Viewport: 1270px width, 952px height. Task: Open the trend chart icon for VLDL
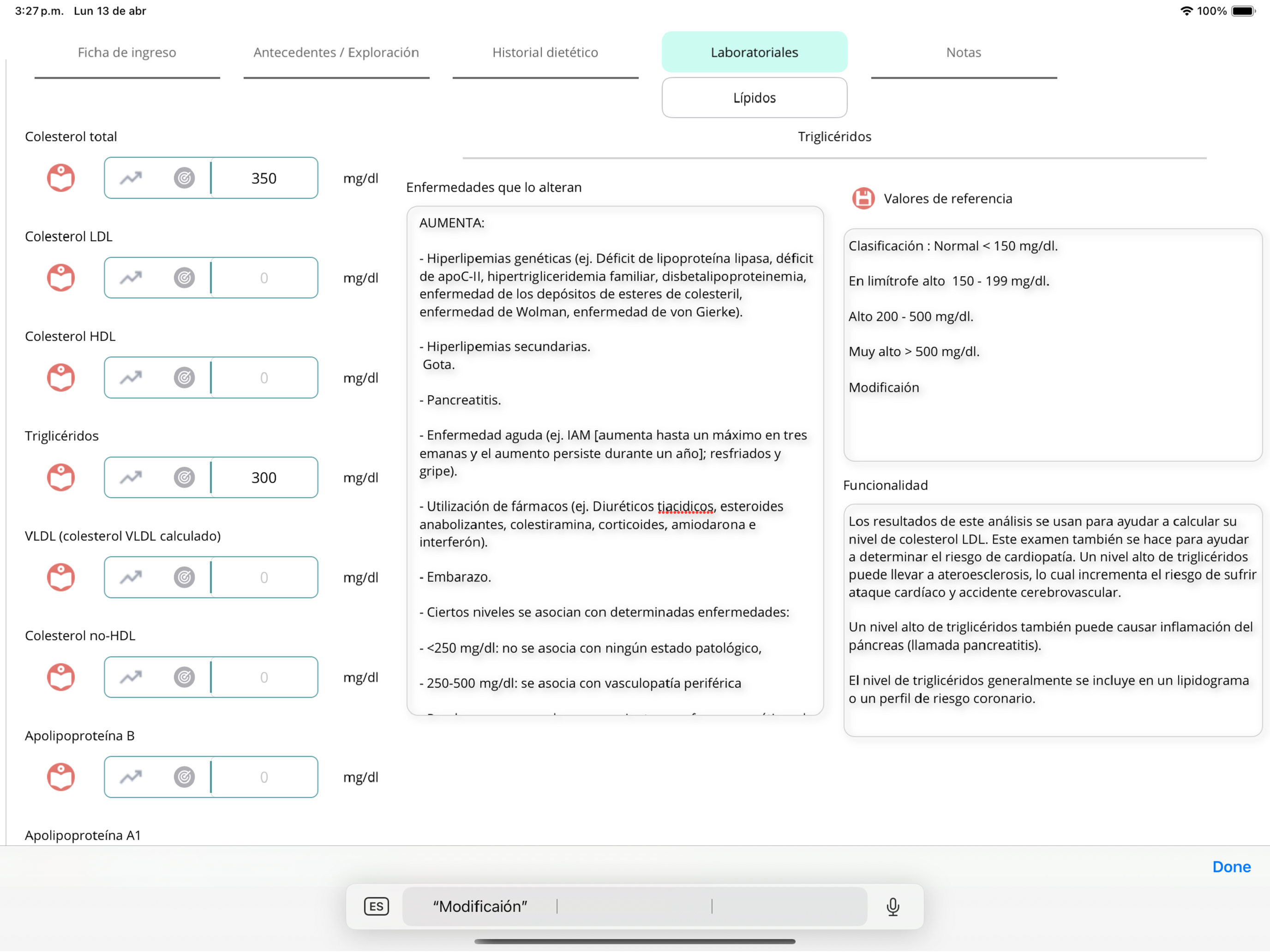point(131,577)
